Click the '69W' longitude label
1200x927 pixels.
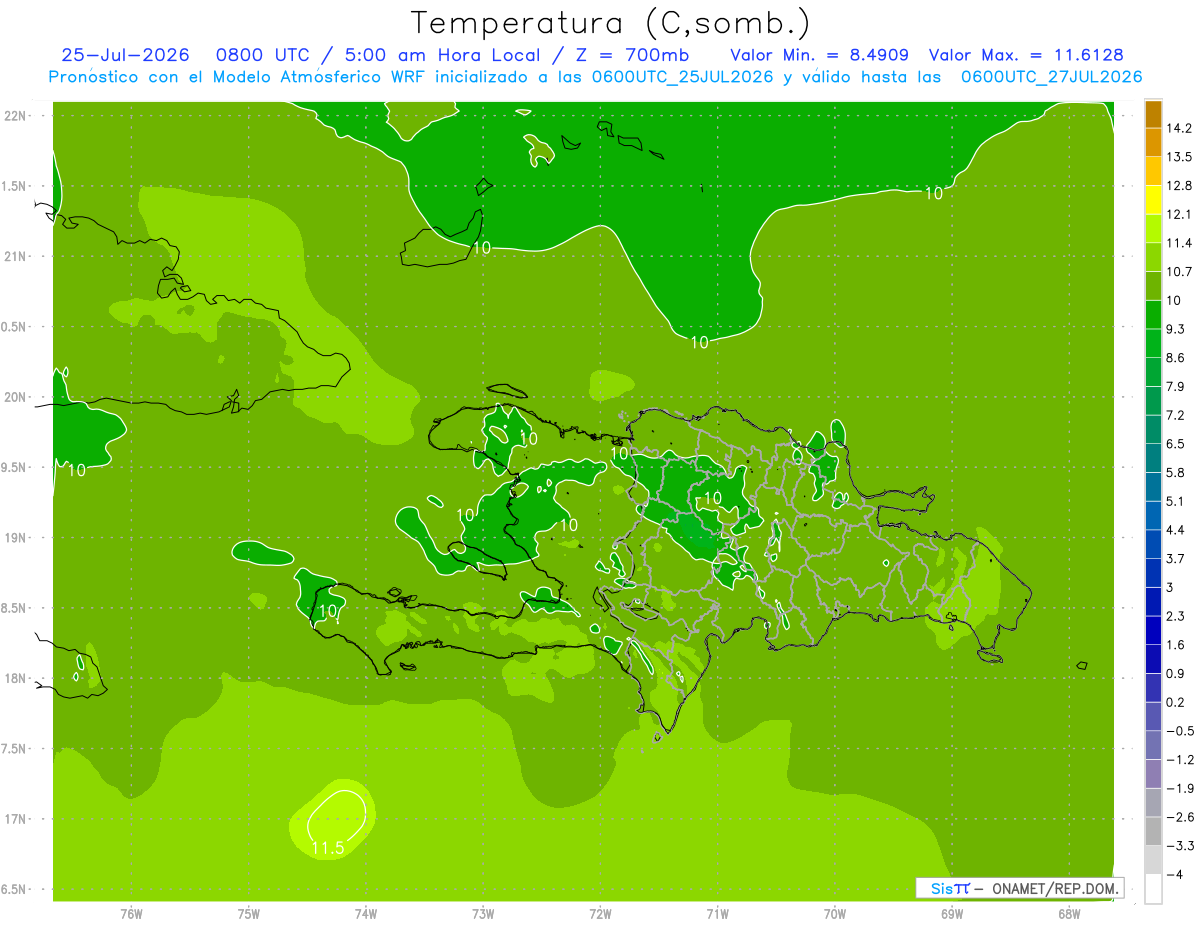(x=952, y=914)
